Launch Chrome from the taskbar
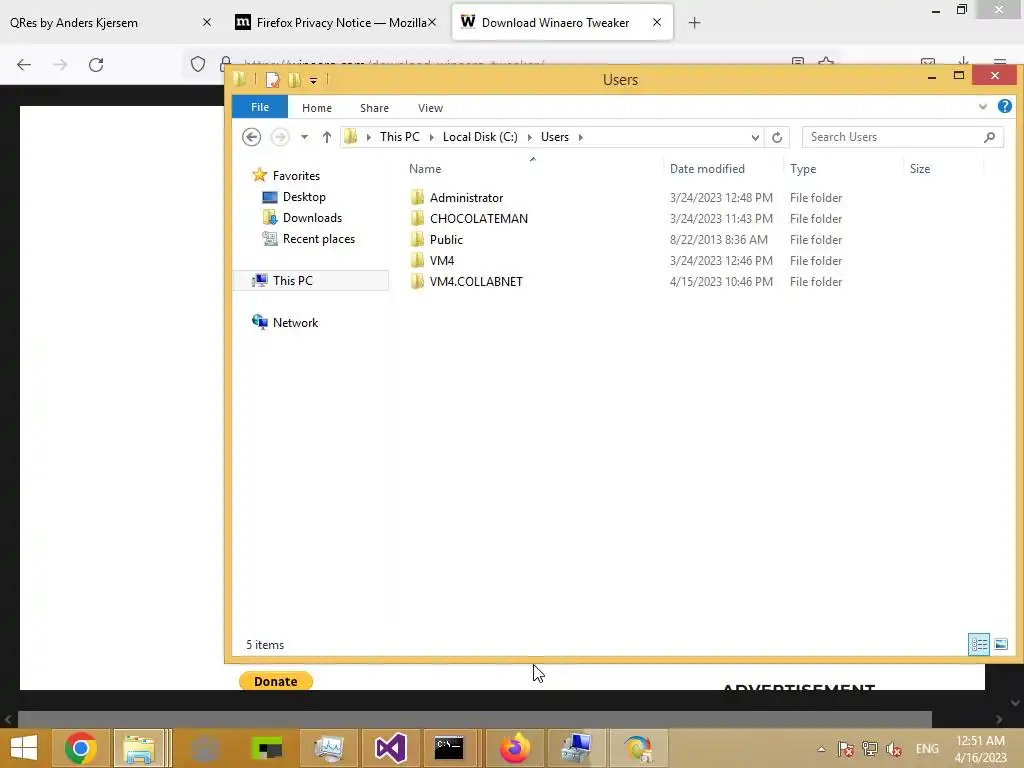The height and width of the screenshot is (768, 1024). [x=80, y=748]
